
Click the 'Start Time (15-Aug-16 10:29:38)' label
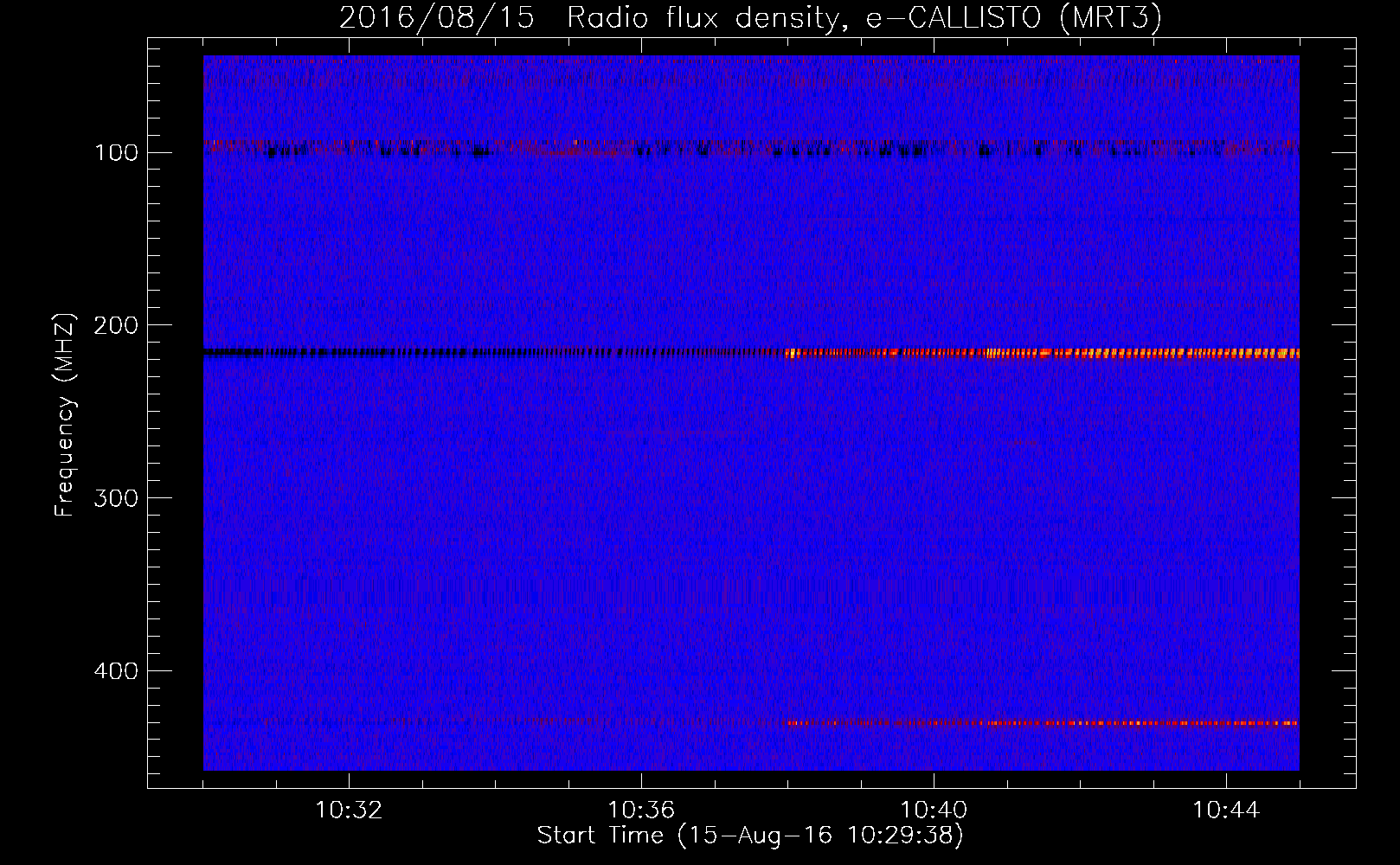click(750, 836)
